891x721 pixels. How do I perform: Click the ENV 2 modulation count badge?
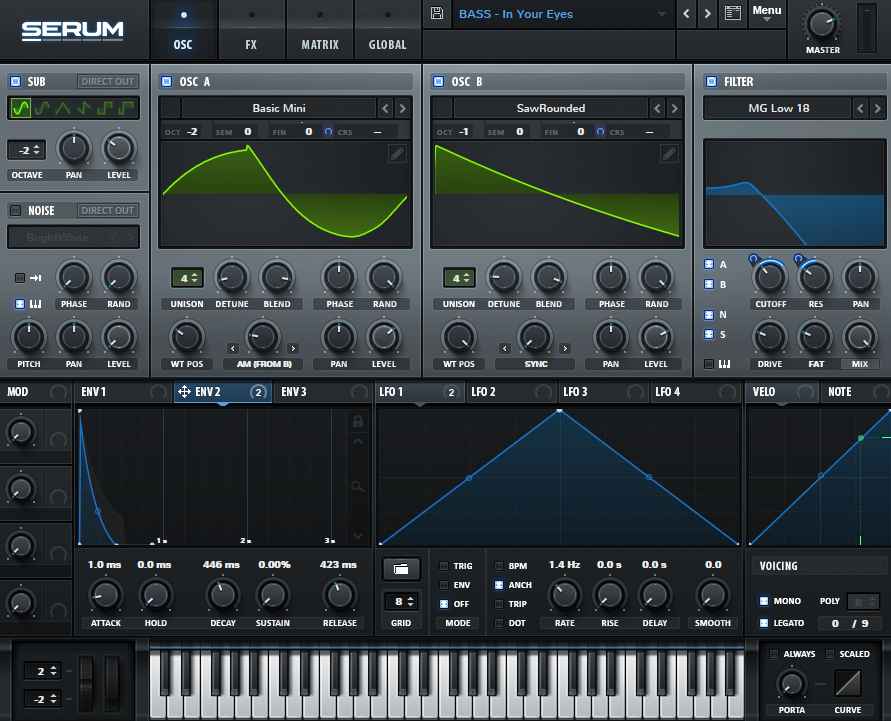point(258,392)
